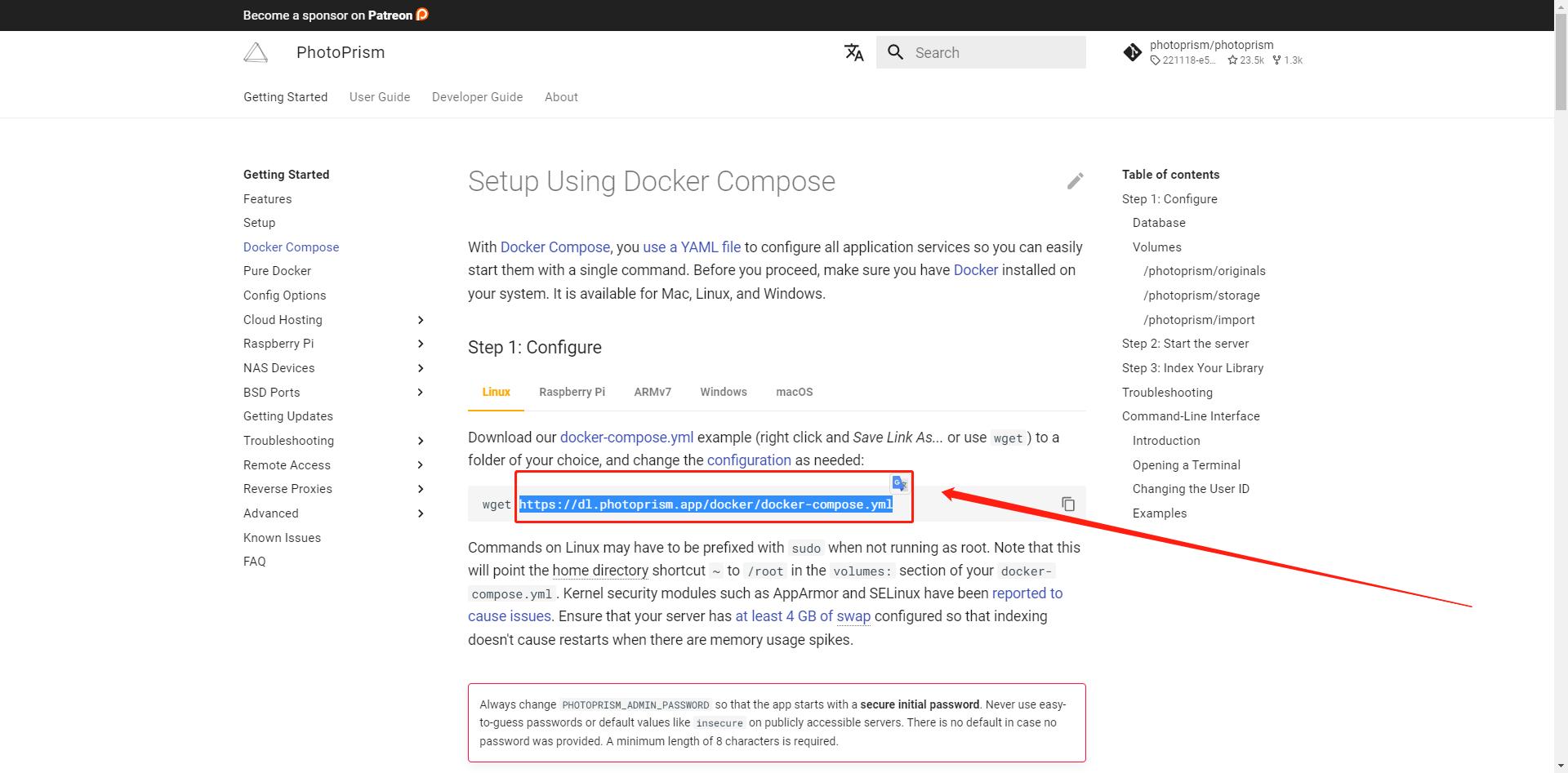This screenshot has height=773, width=1568.
Task: Jump to Troubleshooting in table of contents
Action: pyautogui.click(x=1167, y=393)
